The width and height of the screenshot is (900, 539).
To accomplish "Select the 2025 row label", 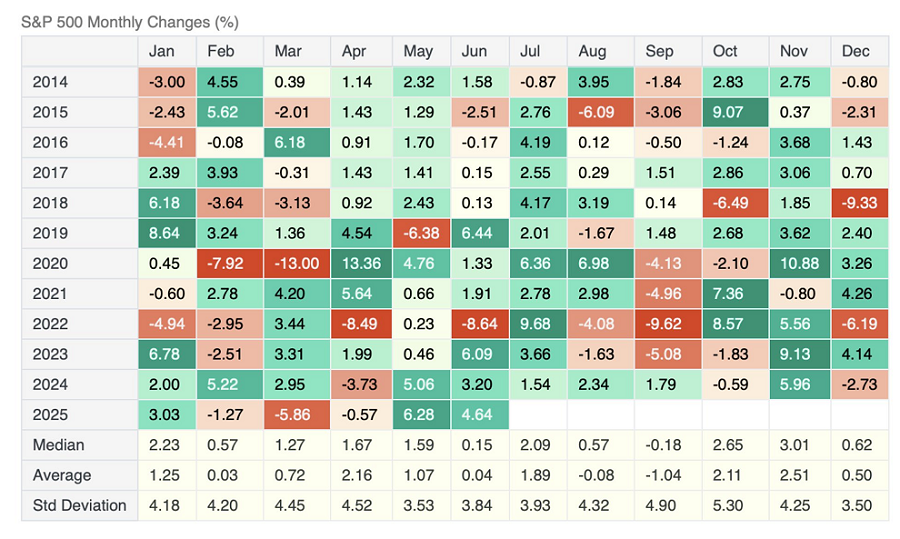I will click(51, 415).
